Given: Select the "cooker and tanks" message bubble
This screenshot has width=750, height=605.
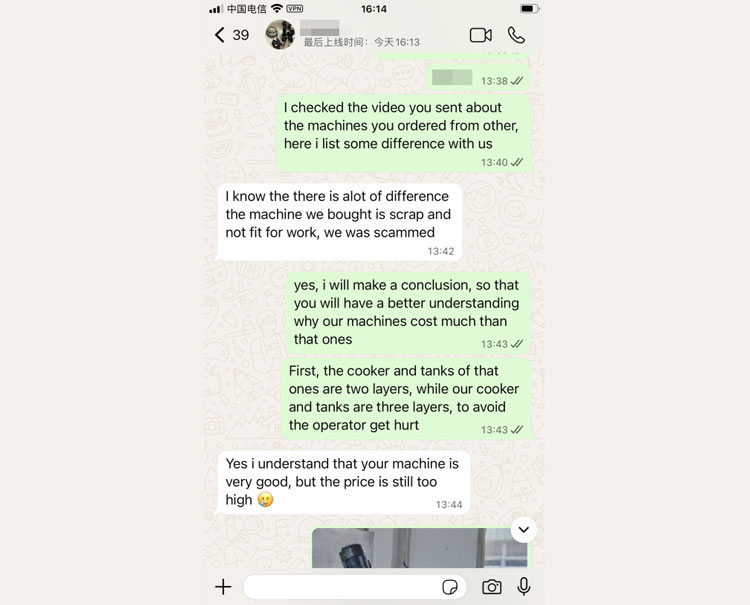Looking at the screenshot, I should tap(406, 399).
